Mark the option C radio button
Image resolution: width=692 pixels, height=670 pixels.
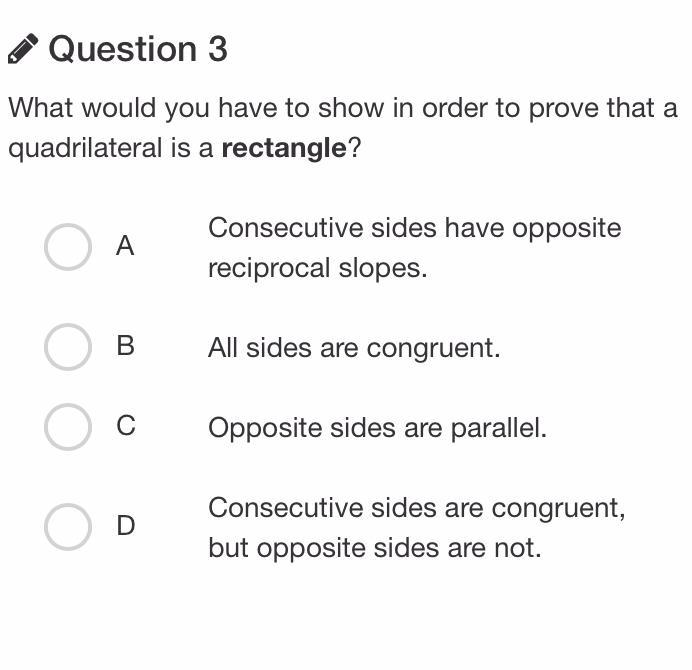[68, 426]
